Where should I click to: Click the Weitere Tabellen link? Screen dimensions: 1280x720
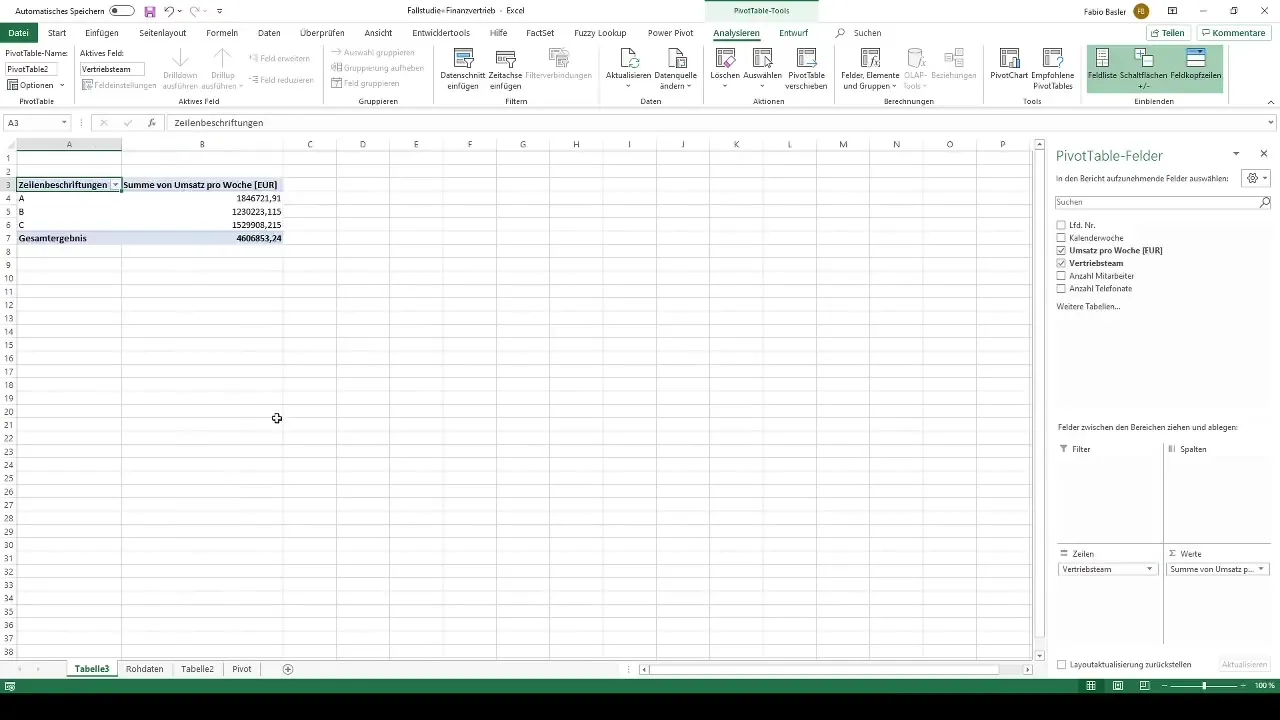[1088, 306]
